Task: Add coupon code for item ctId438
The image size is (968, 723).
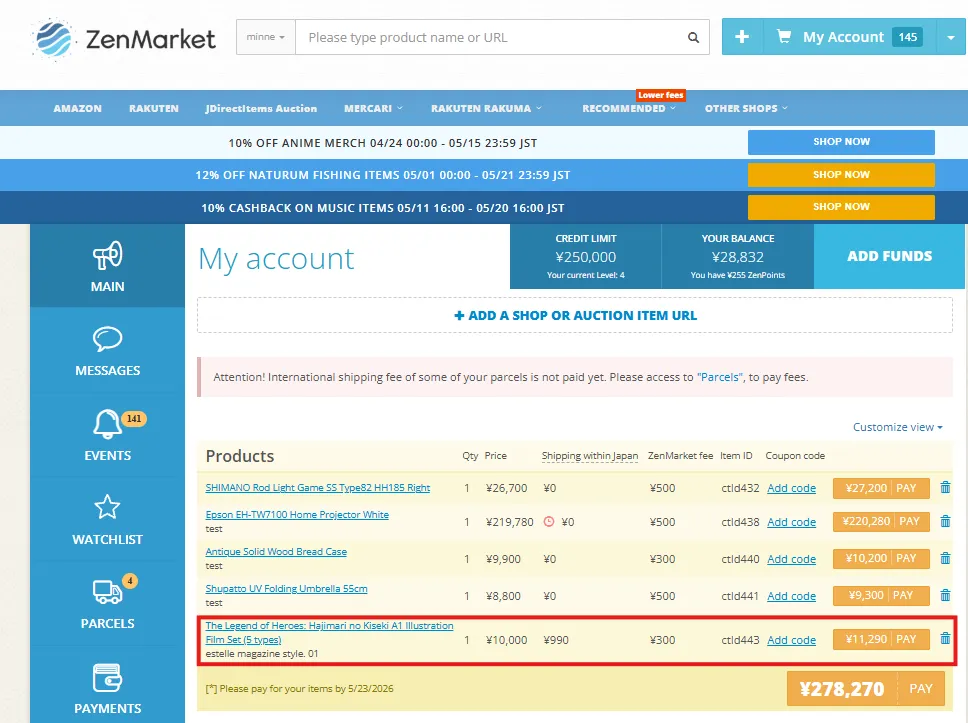Action: coord(791,522)
